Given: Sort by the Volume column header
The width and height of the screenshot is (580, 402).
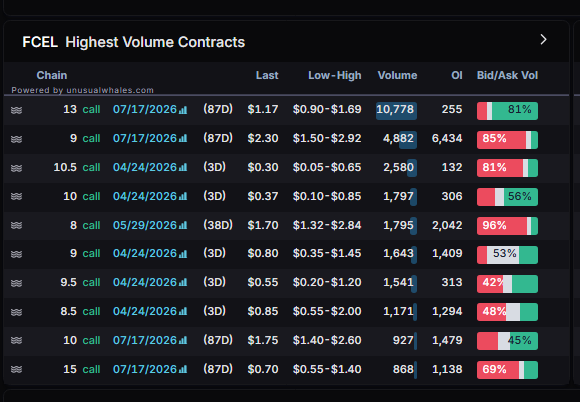Looking at the screenshot, I should (397, 75).
